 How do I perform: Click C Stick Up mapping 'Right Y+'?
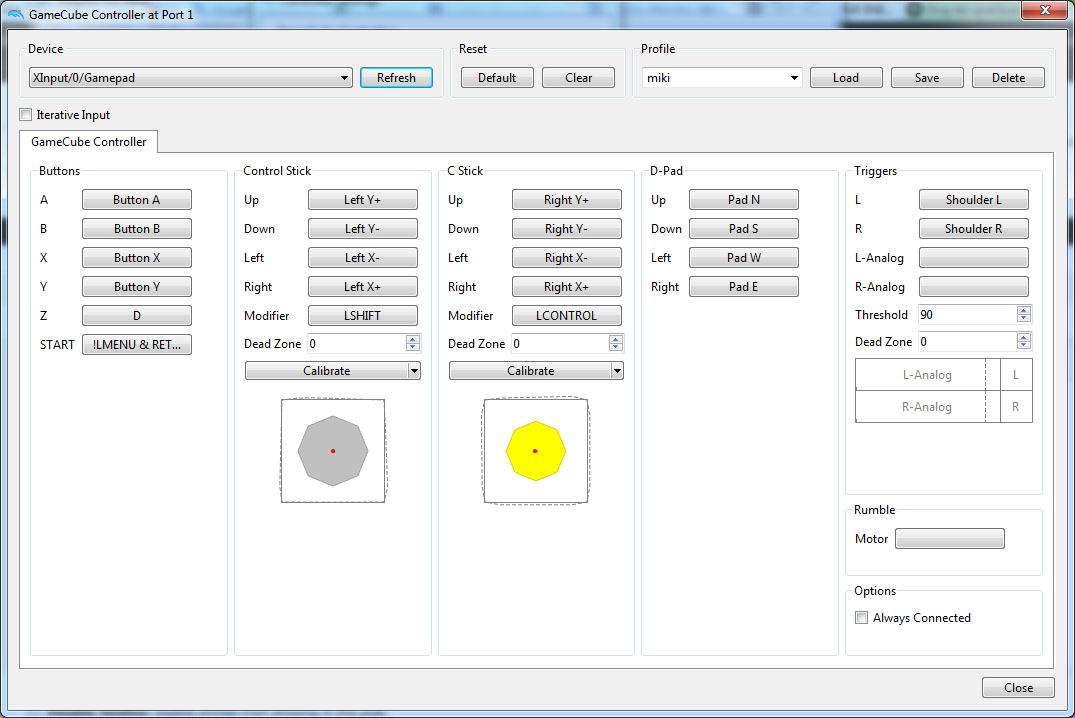pyautogui.click(x=567, y=200)
